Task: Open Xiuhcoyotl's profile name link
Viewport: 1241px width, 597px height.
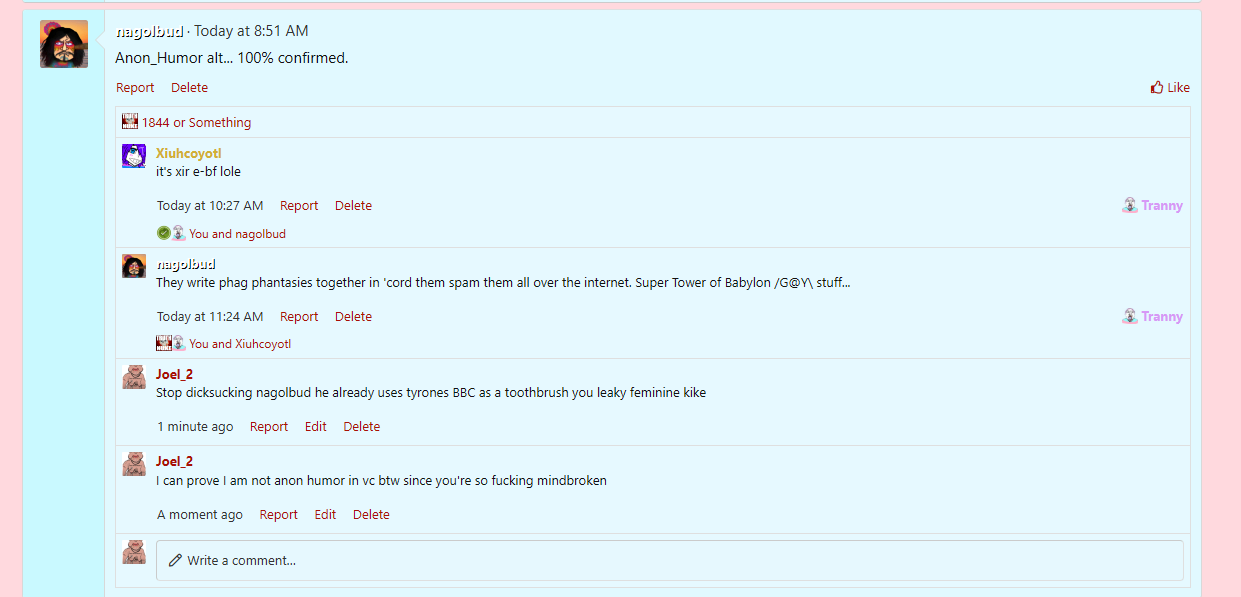Action: click(x=188, y=153)
